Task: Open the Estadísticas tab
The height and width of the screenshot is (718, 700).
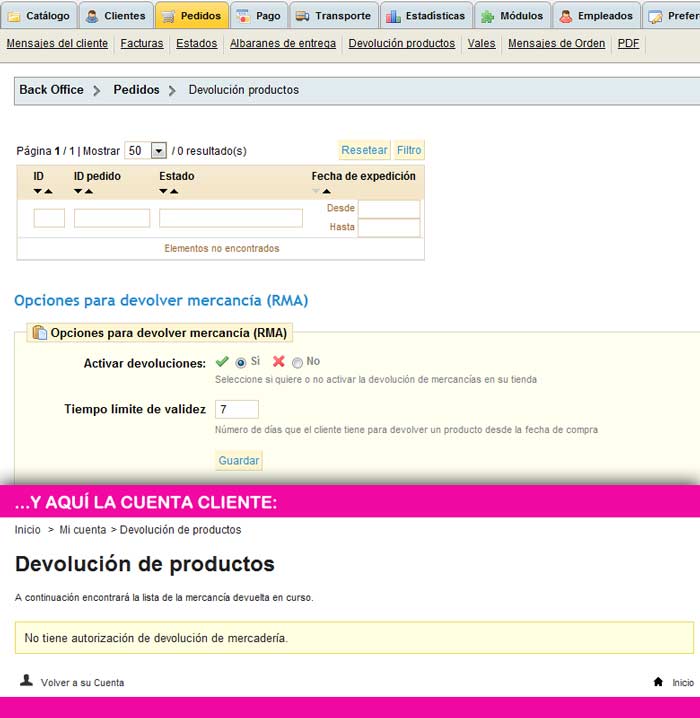Action: pyautogui.click(x=426, y=16)
